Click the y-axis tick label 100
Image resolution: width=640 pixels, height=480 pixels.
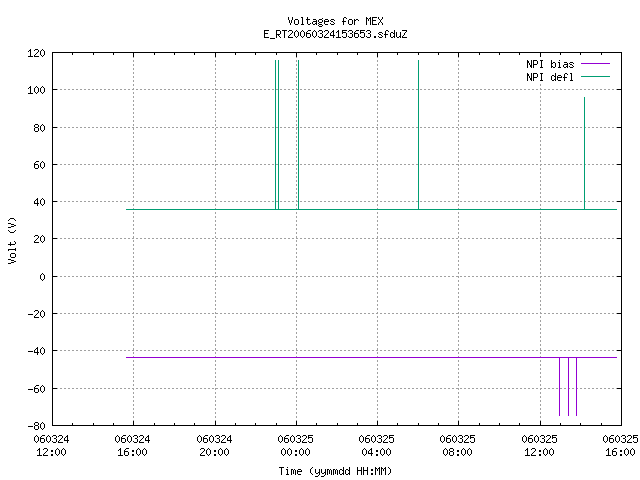(36, 90)
